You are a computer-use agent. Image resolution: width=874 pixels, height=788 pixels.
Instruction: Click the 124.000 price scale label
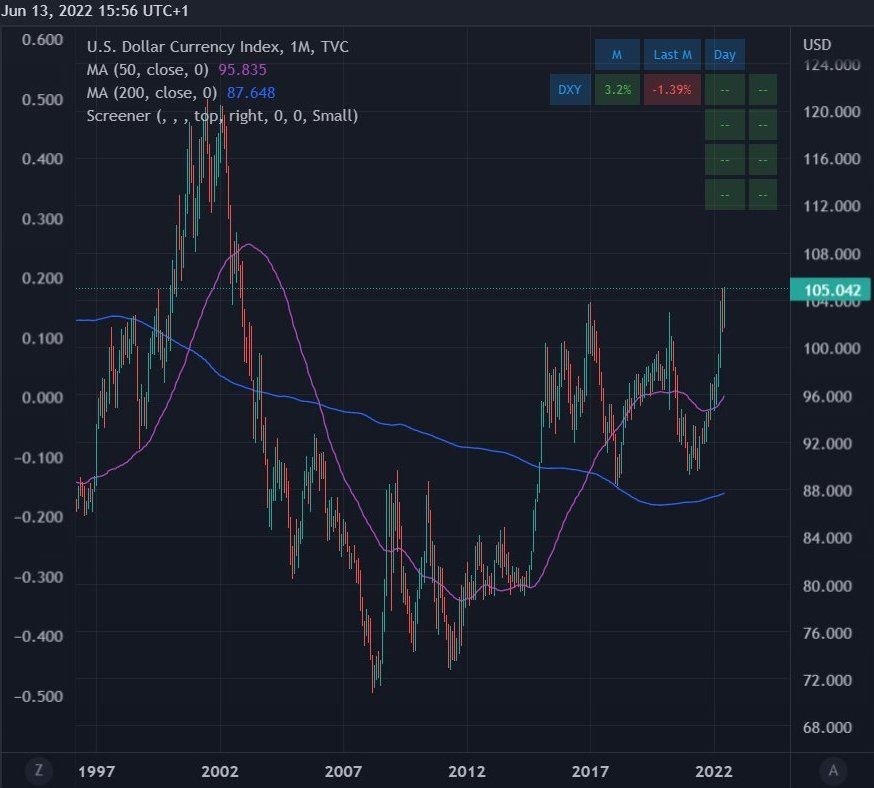tap(832, 65)
